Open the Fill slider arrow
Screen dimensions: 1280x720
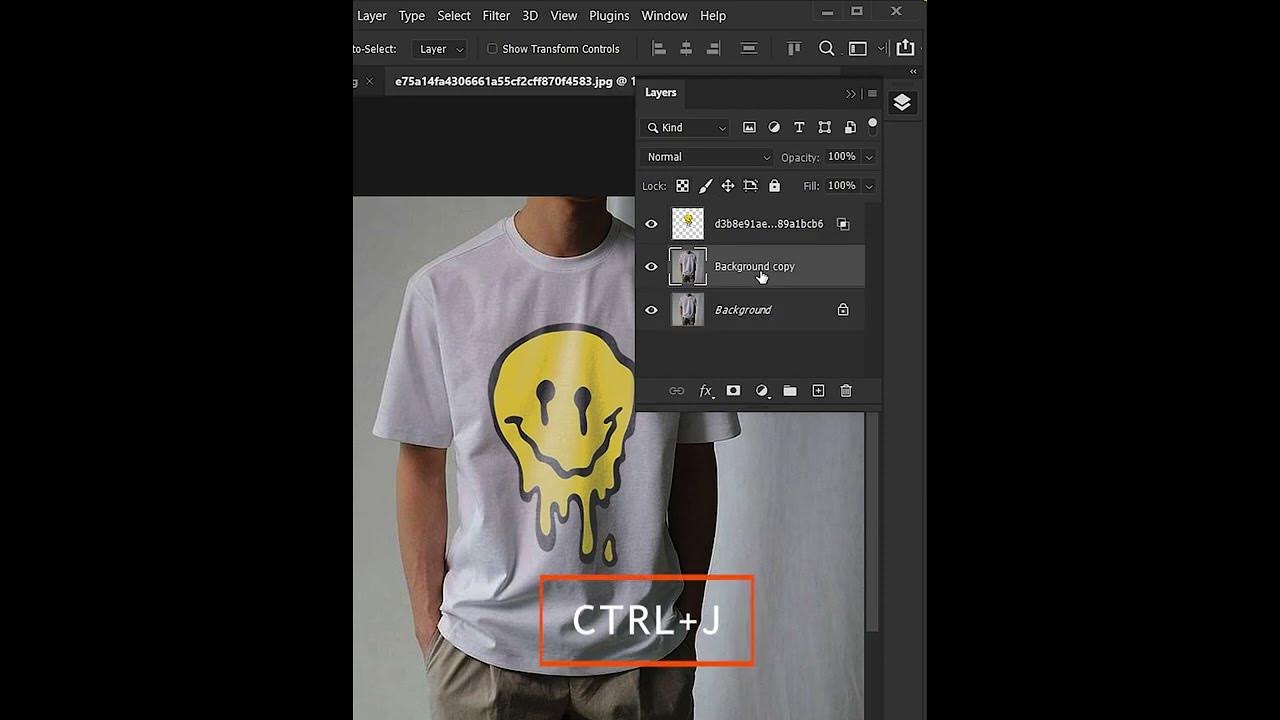point(869,186)
